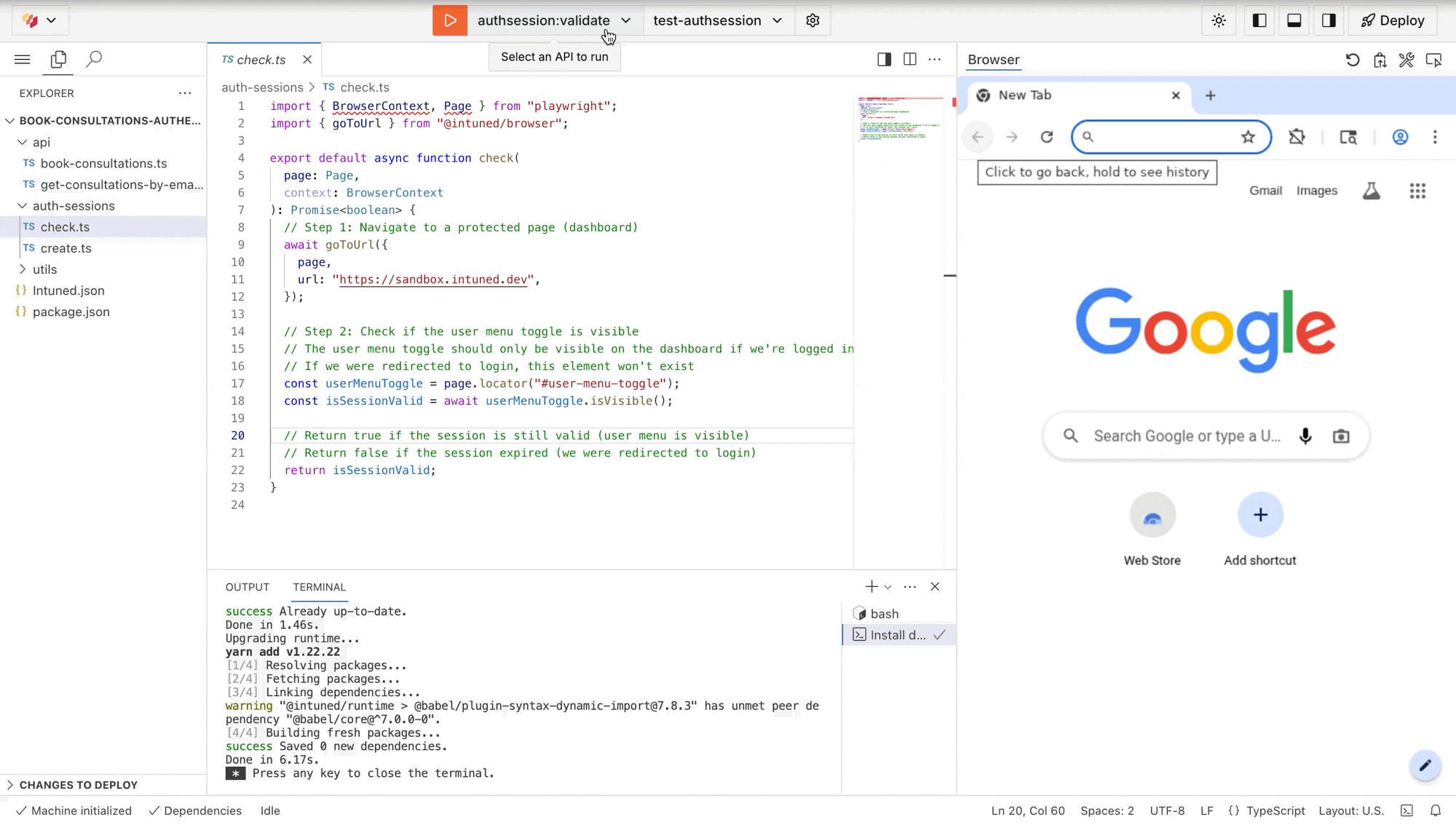Open check.ts in the auth-sessions folder
Viewport: 1456px width, 825px height.
pos(65,226)
